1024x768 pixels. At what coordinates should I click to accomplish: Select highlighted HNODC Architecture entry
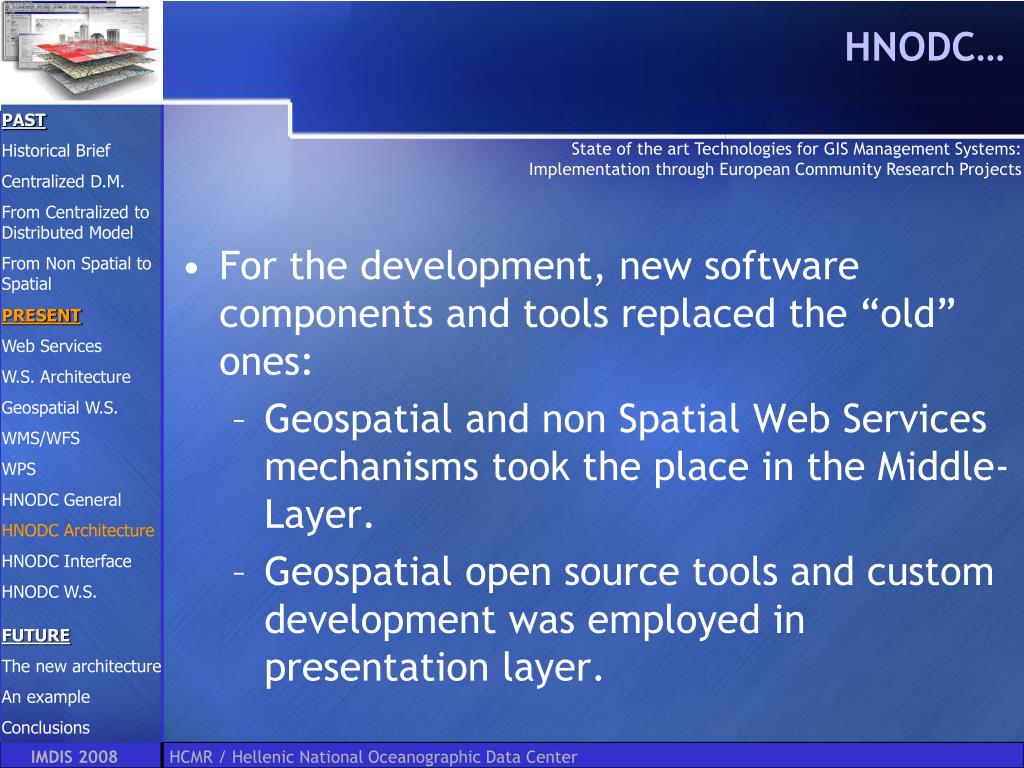pos(78,530)
